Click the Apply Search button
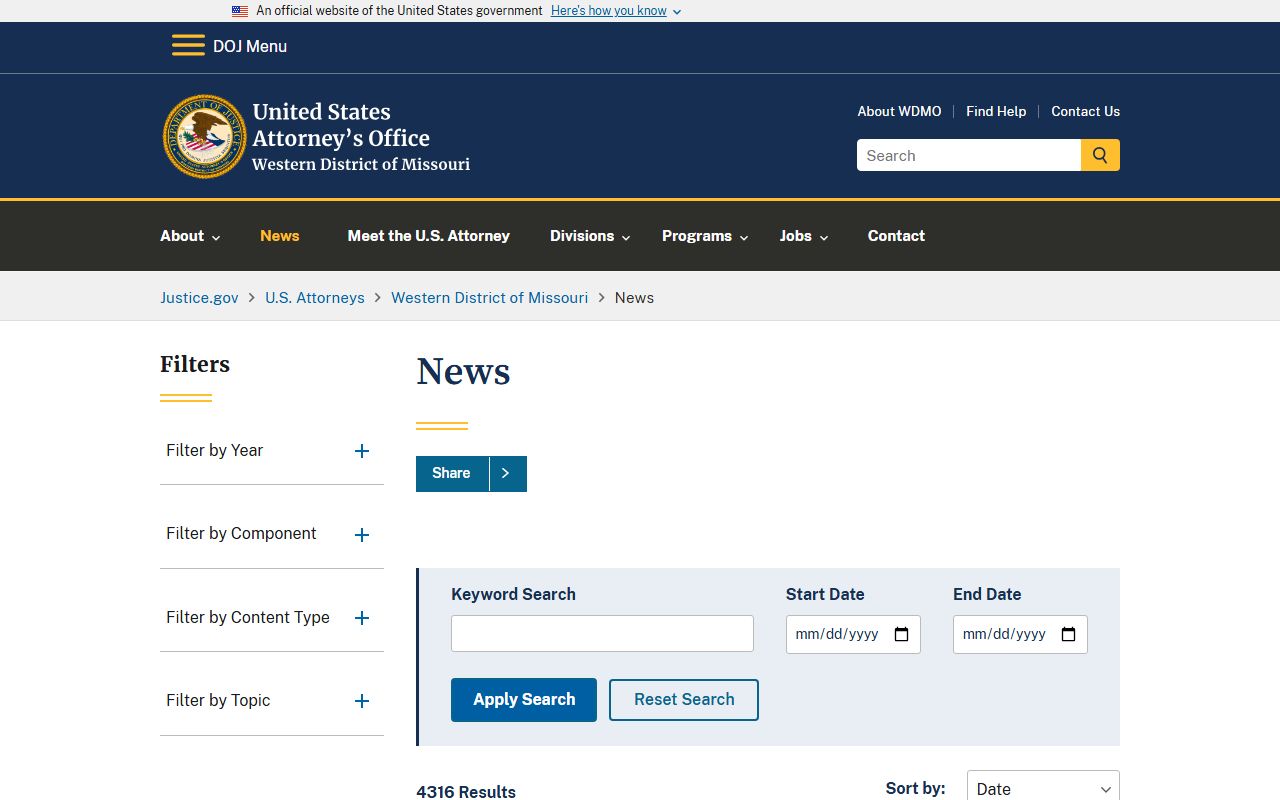The image size is (1280, 800). click(x=524, y=700)
